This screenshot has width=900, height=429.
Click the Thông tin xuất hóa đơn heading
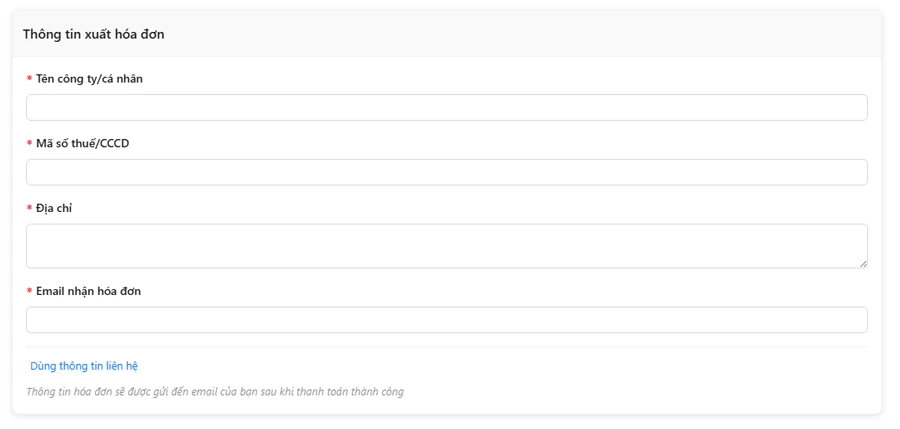point(94,34)
